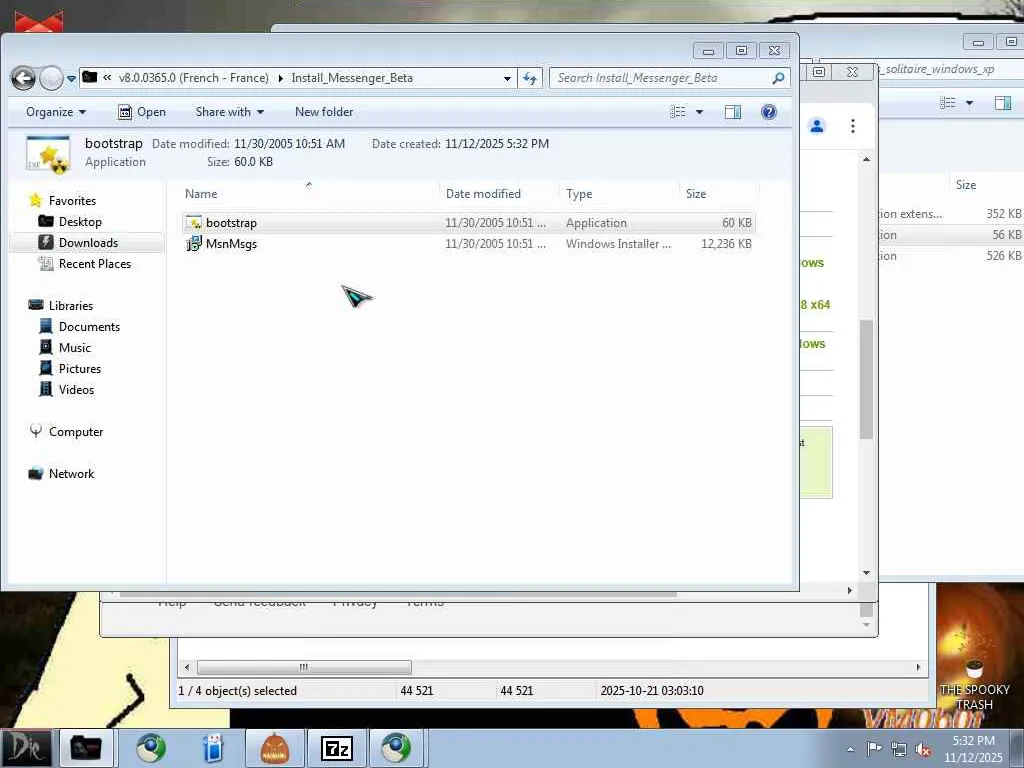This screenshot has width=1024, height=768.
Task: Open Desktop in Favorites
Action: (70, 221)
